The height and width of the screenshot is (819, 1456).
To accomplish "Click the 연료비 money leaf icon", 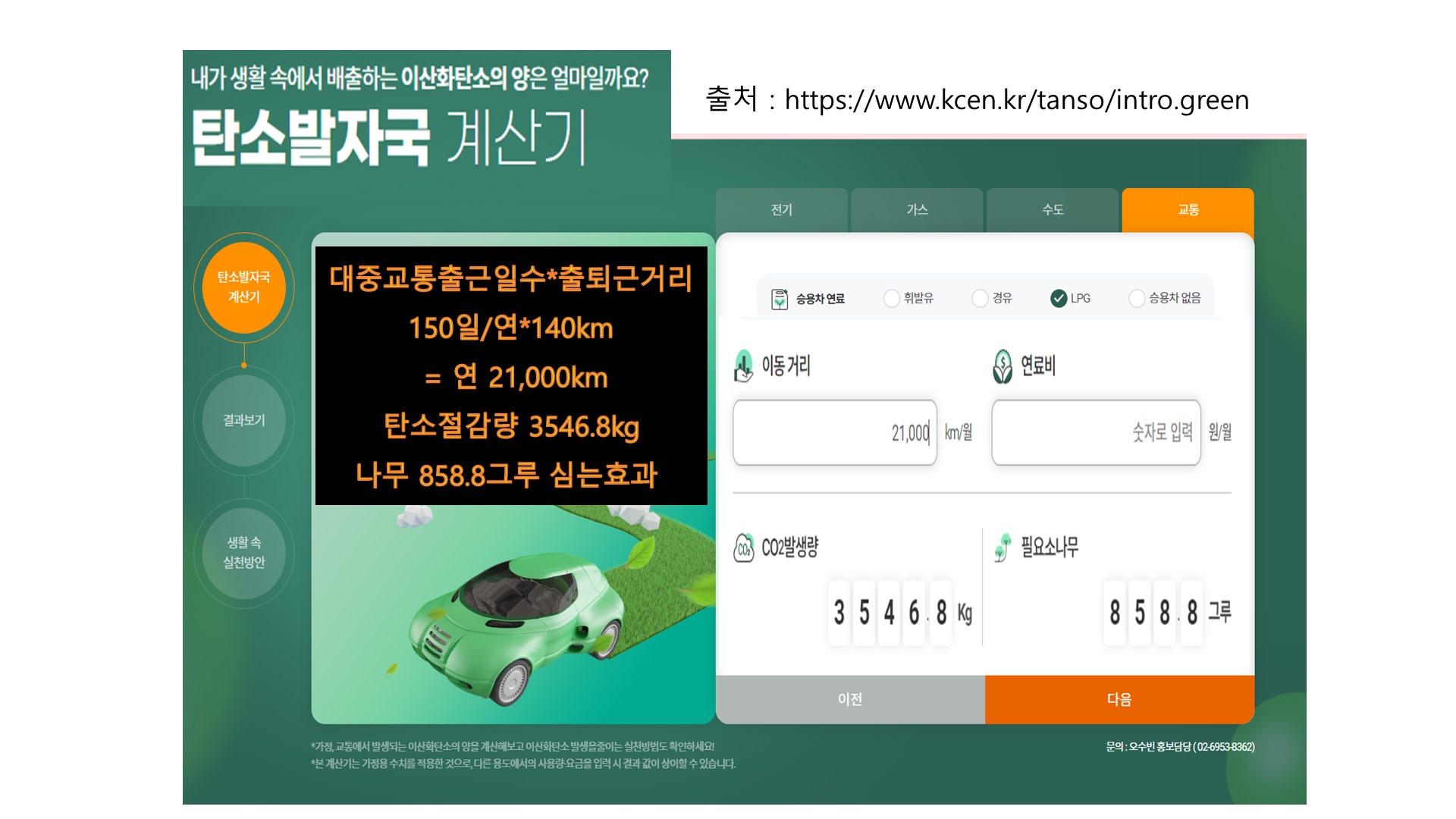I will pos(1003,366).
